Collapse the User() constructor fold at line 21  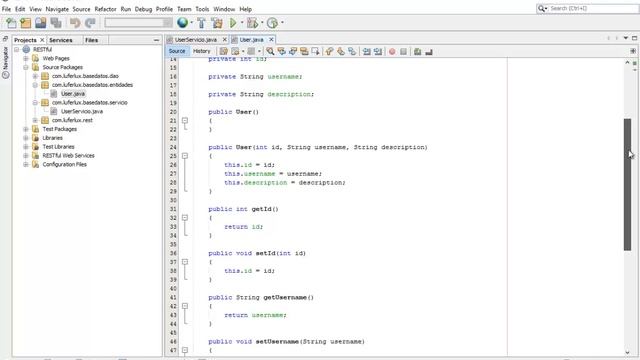coord(185,120)
